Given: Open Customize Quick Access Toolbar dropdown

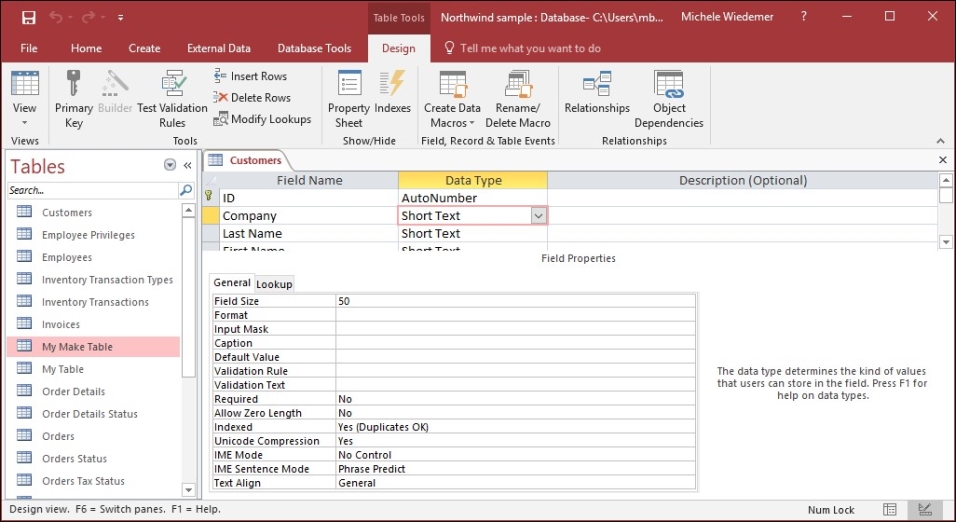Looking at the screenshot, I should coord(120,18).
